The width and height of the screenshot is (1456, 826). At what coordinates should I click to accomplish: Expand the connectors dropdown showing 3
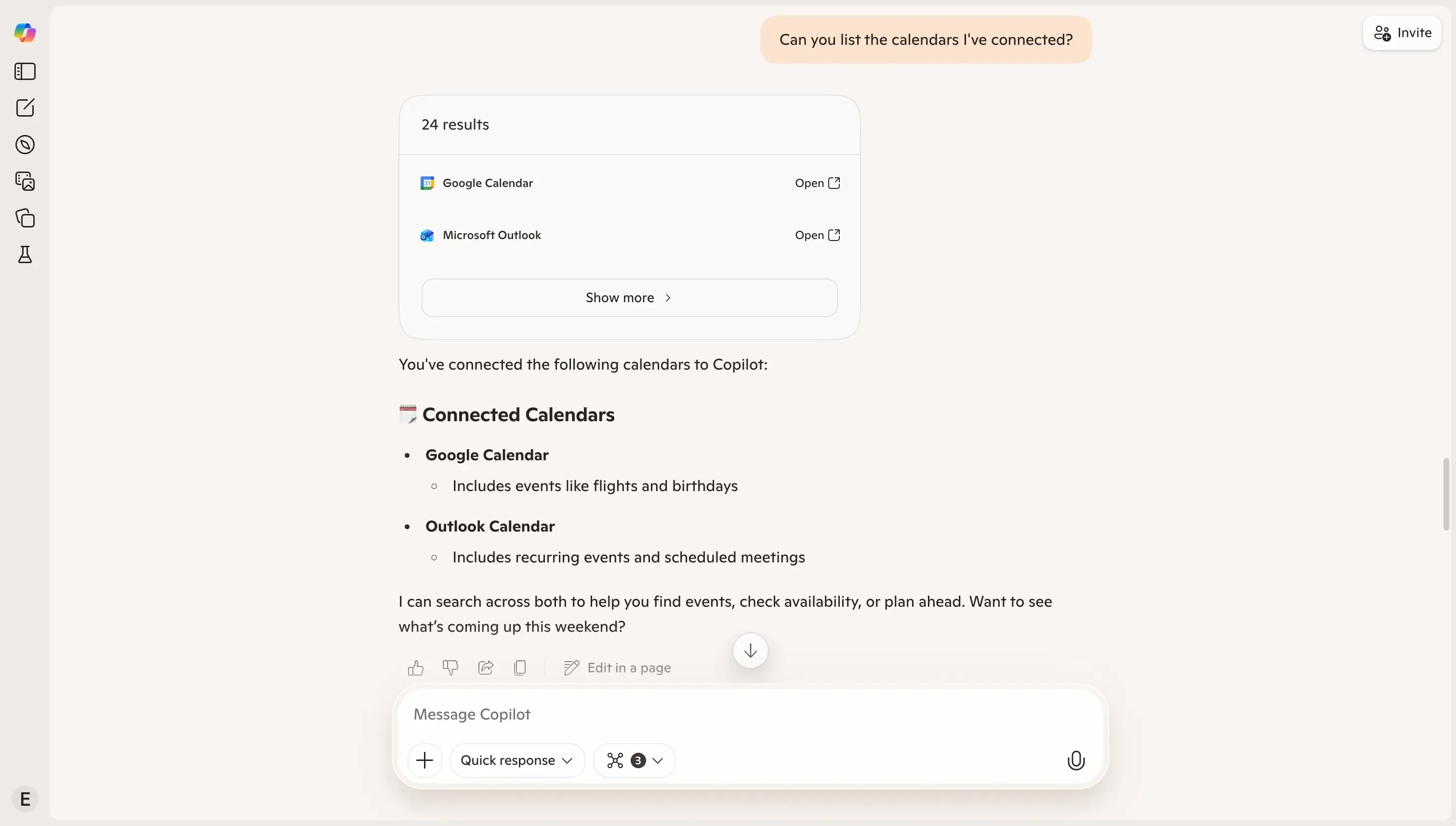point(634,759)
